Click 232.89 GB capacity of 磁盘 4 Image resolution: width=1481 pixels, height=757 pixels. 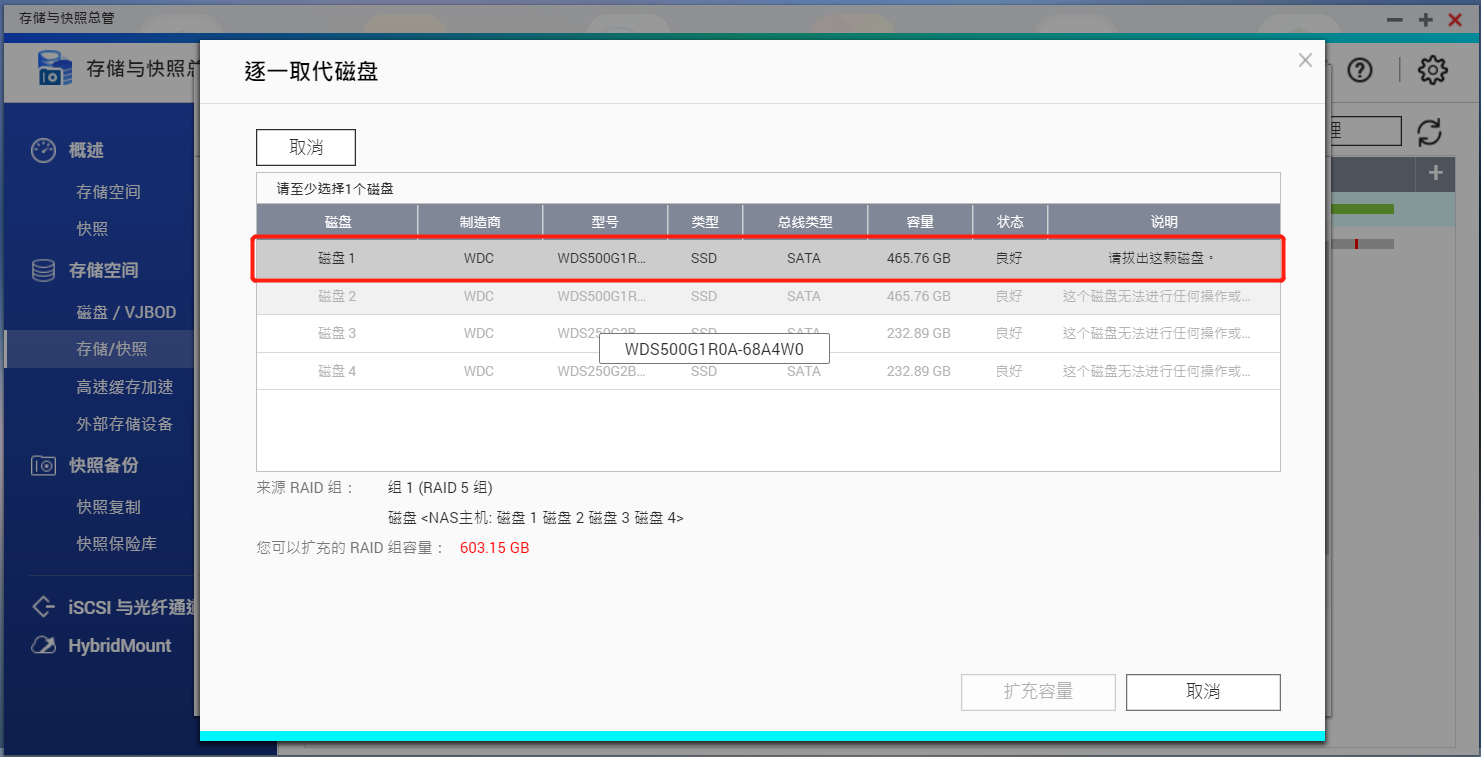[918, 371]
